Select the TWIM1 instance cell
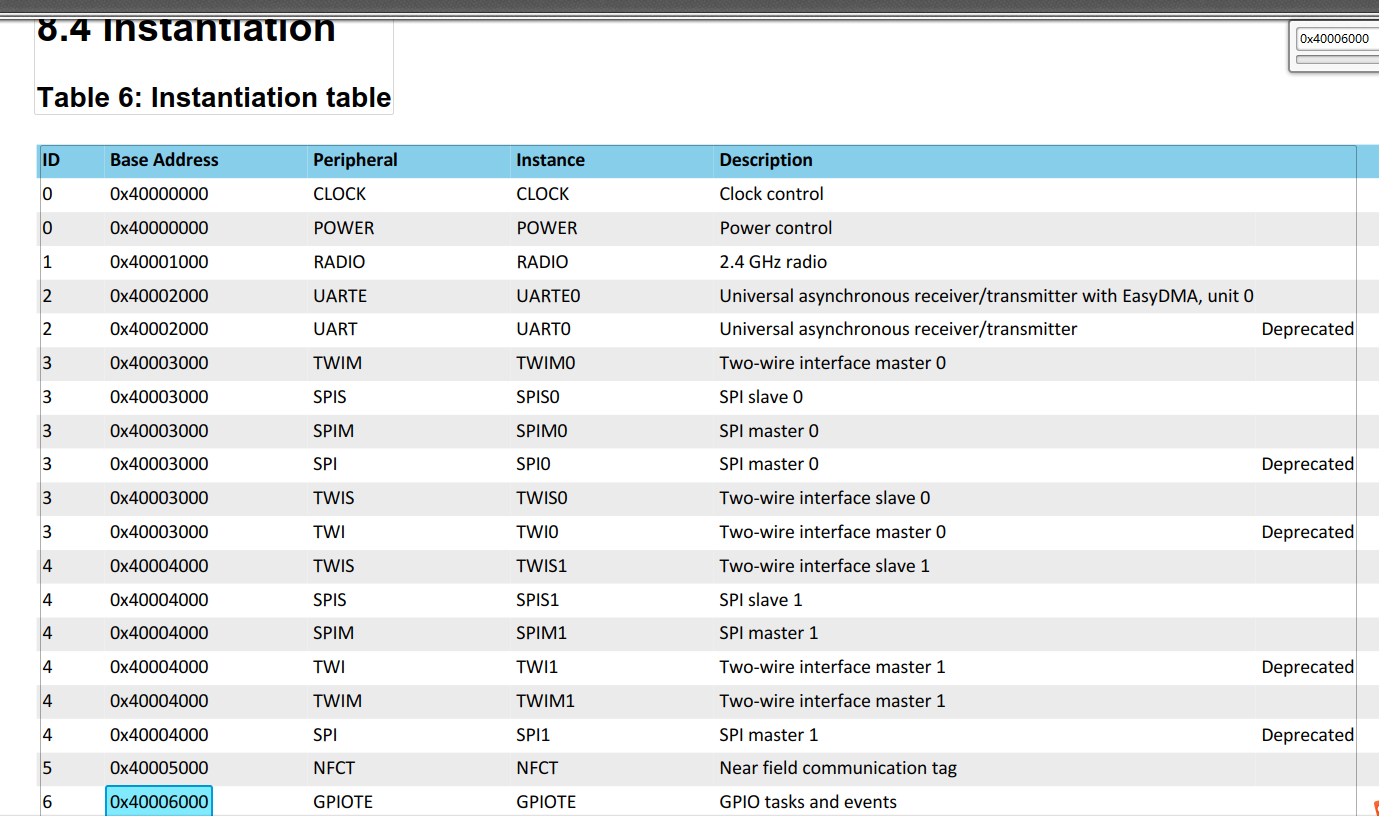Image resolution: width=1379 pixels, height=816 pixels. coord(546,700)
